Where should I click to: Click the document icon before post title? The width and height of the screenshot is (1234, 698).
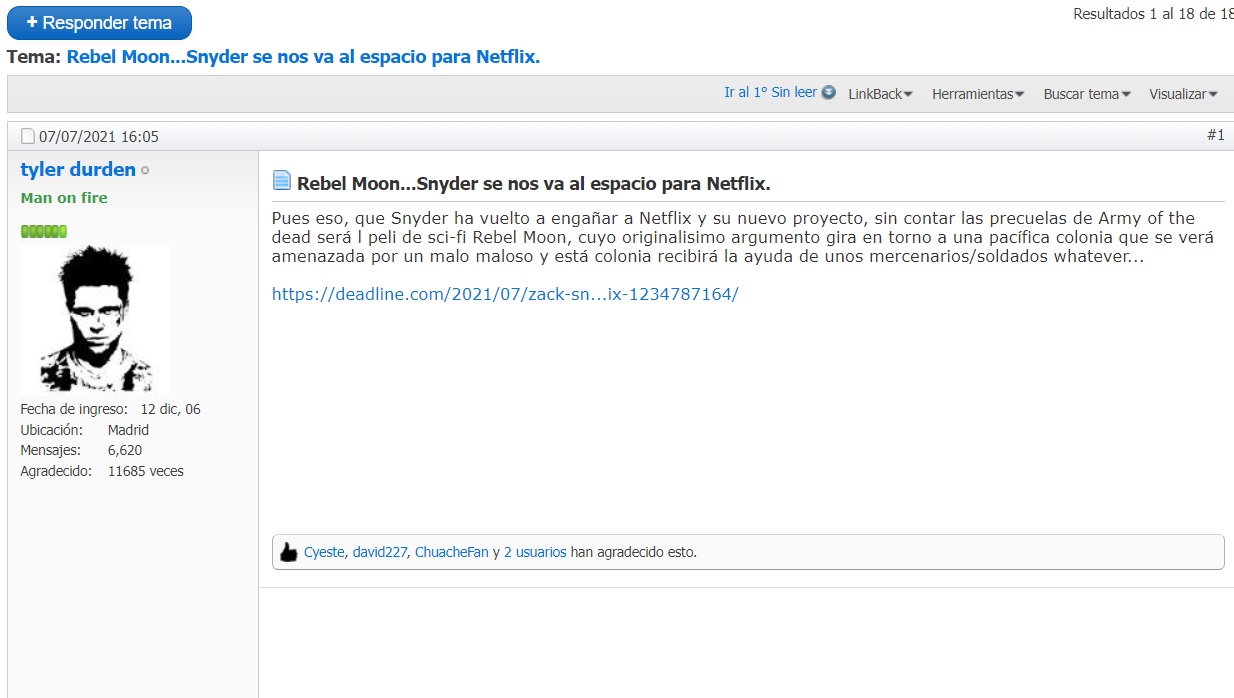coord(282,181)
